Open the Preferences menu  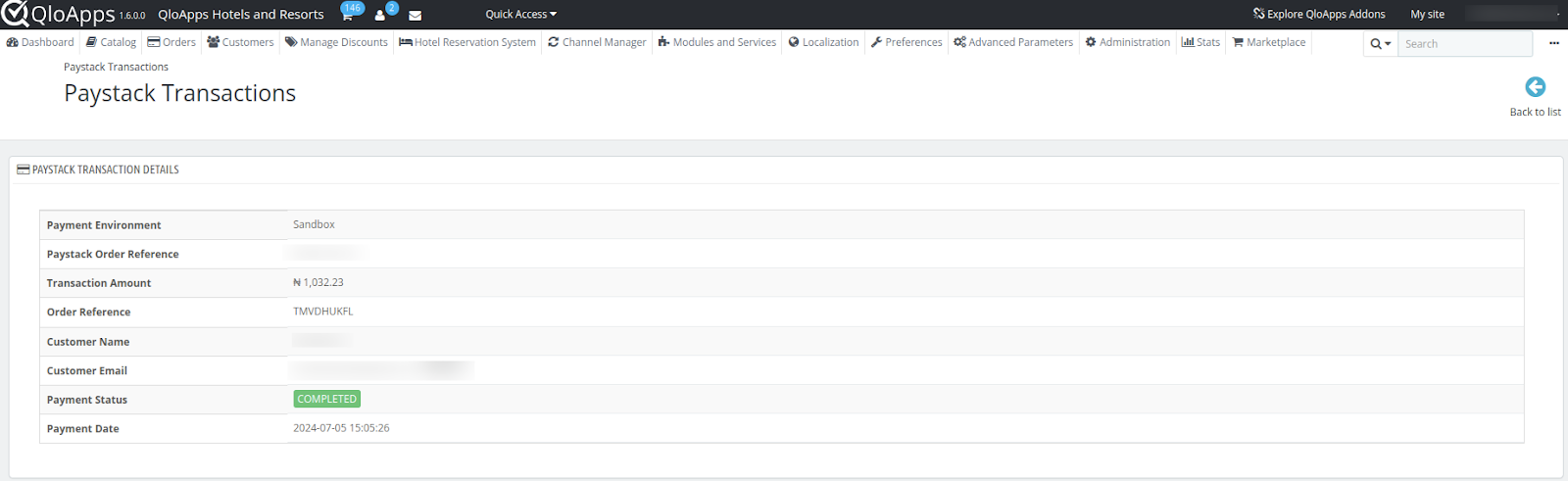click(x=906, y=42)
